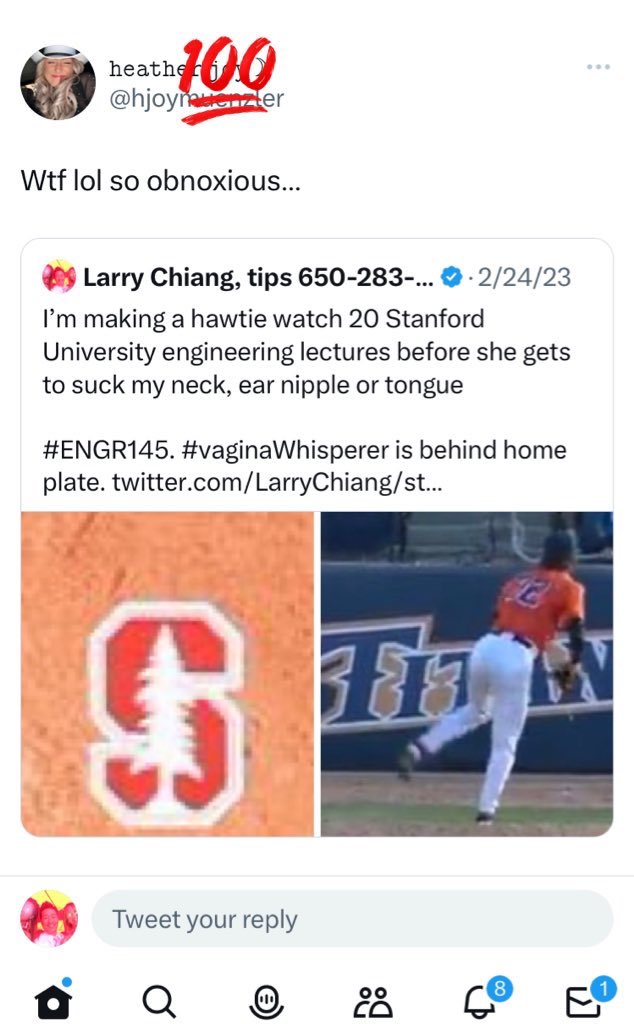
Task: Open Spaces microphone icon in bottom bar
Action: click(265, 1001)
